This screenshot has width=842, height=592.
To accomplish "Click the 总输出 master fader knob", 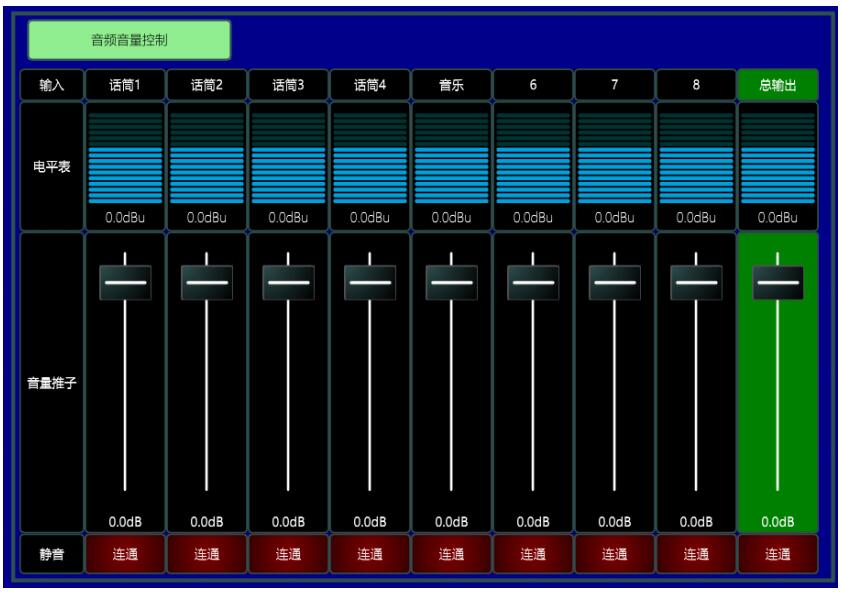I will (x=778, y=283).
